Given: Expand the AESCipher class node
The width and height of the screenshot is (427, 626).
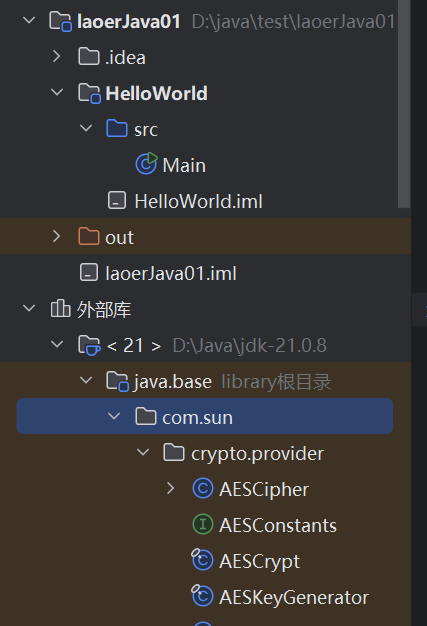Looking at the screenshot, I should click(x=171, y=489).
